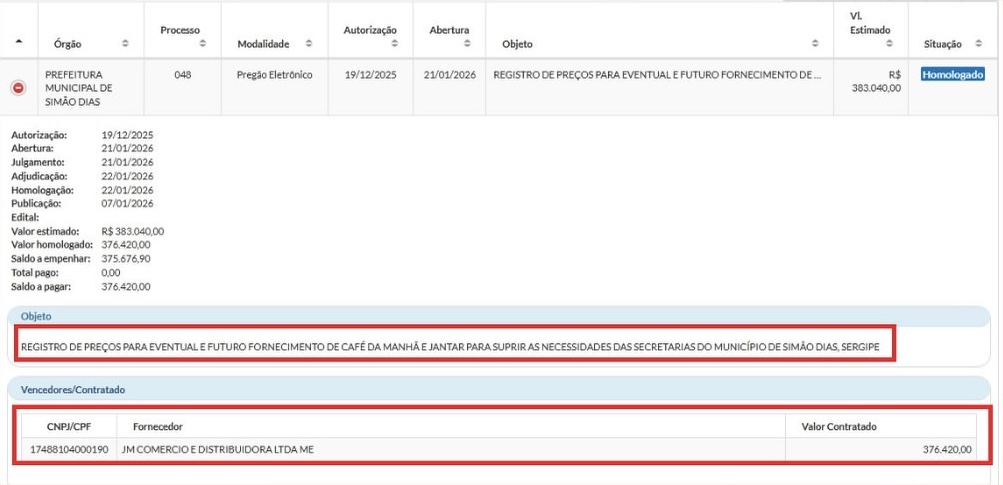Click the sort arrows in the Objeto column header

tap(815, 44)
